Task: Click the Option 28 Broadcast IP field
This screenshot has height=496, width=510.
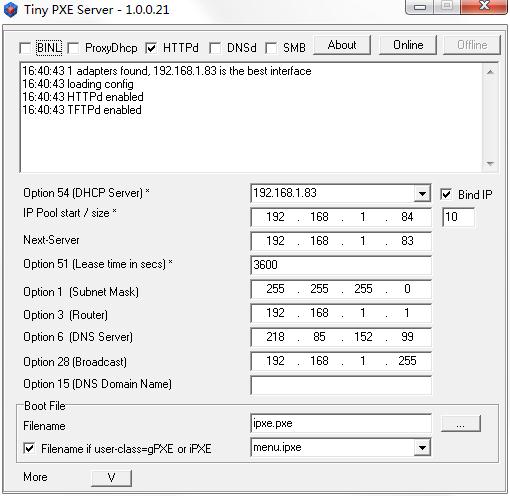Action: tap(341, 361)
